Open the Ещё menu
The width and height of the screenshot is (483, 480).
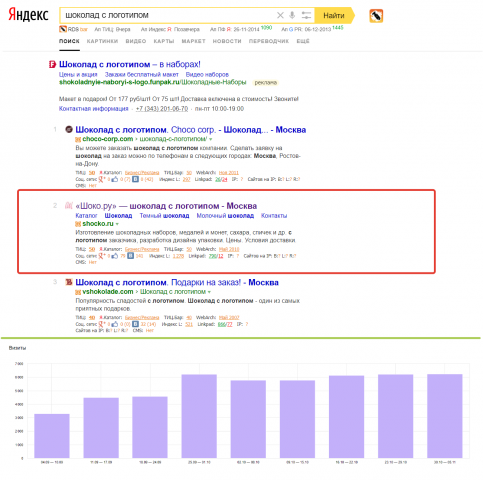pyautogui.click(x=303, y=41)
